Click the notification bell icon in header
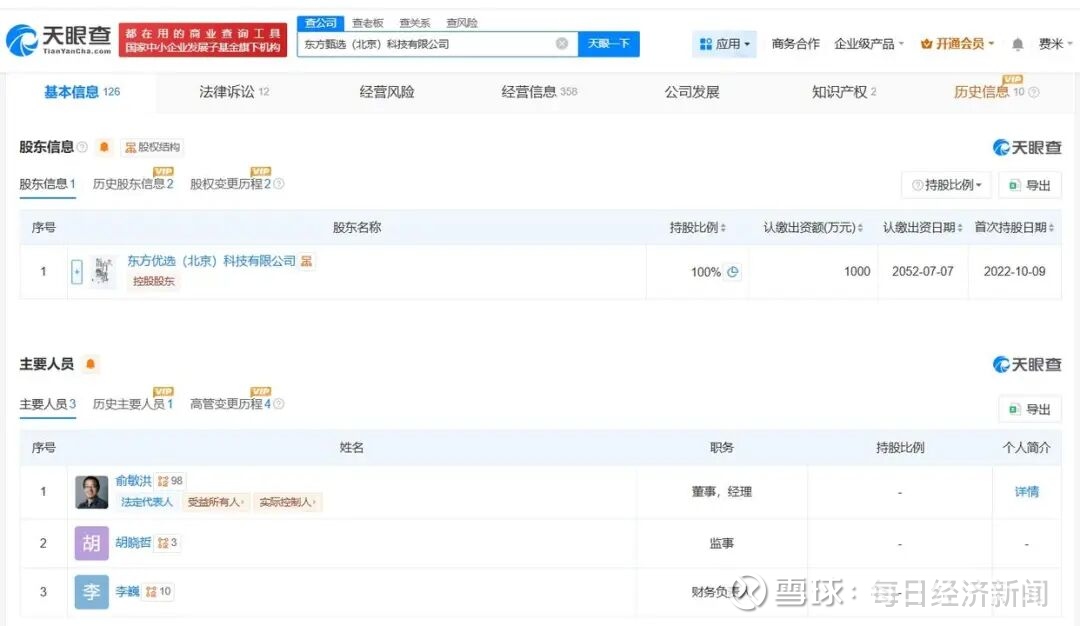This screenshot has height=626, width=1080. pos(1017,44)
